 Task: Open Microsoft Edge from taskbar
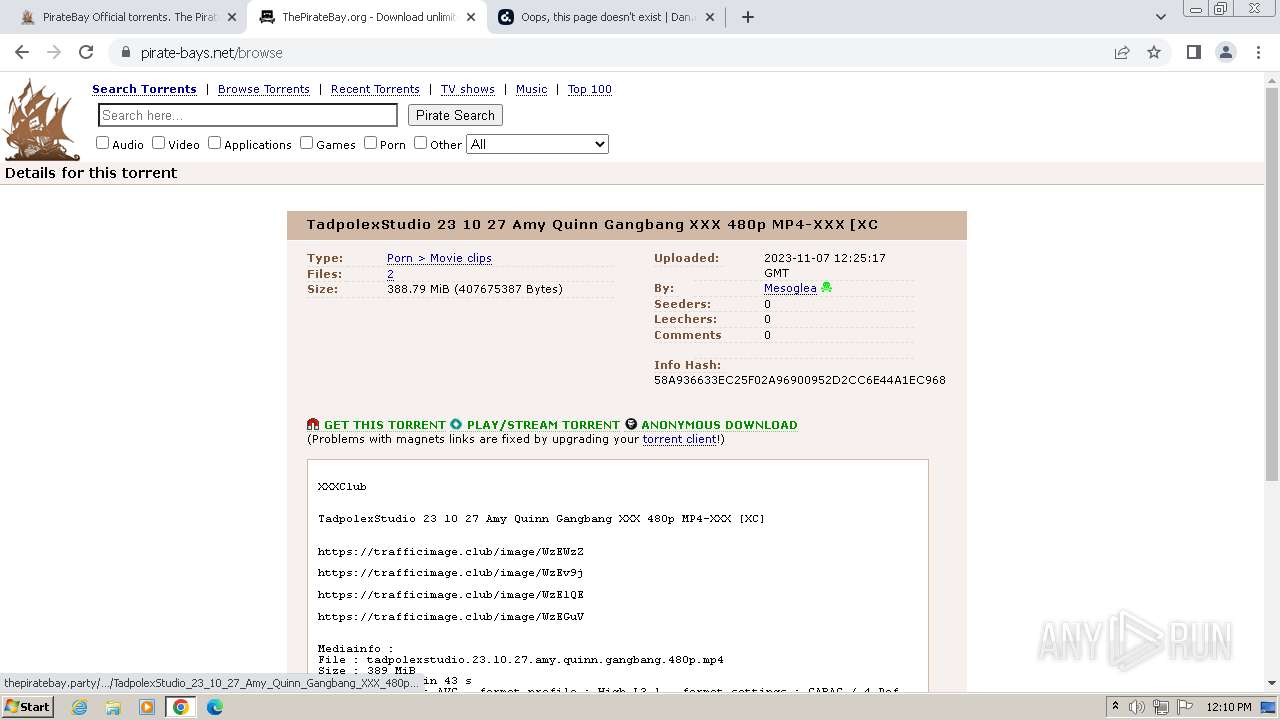(215, 707)
